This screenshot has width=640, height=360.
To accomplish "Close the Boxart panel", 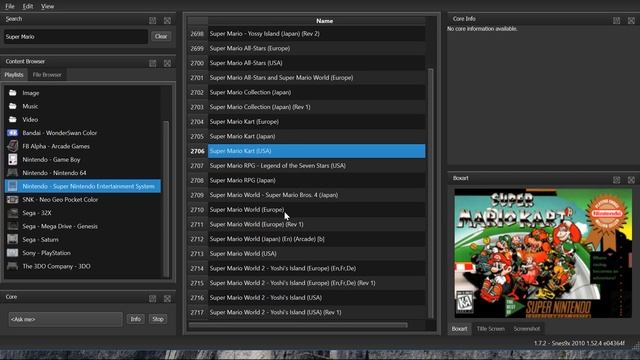I will coord(631,180).
